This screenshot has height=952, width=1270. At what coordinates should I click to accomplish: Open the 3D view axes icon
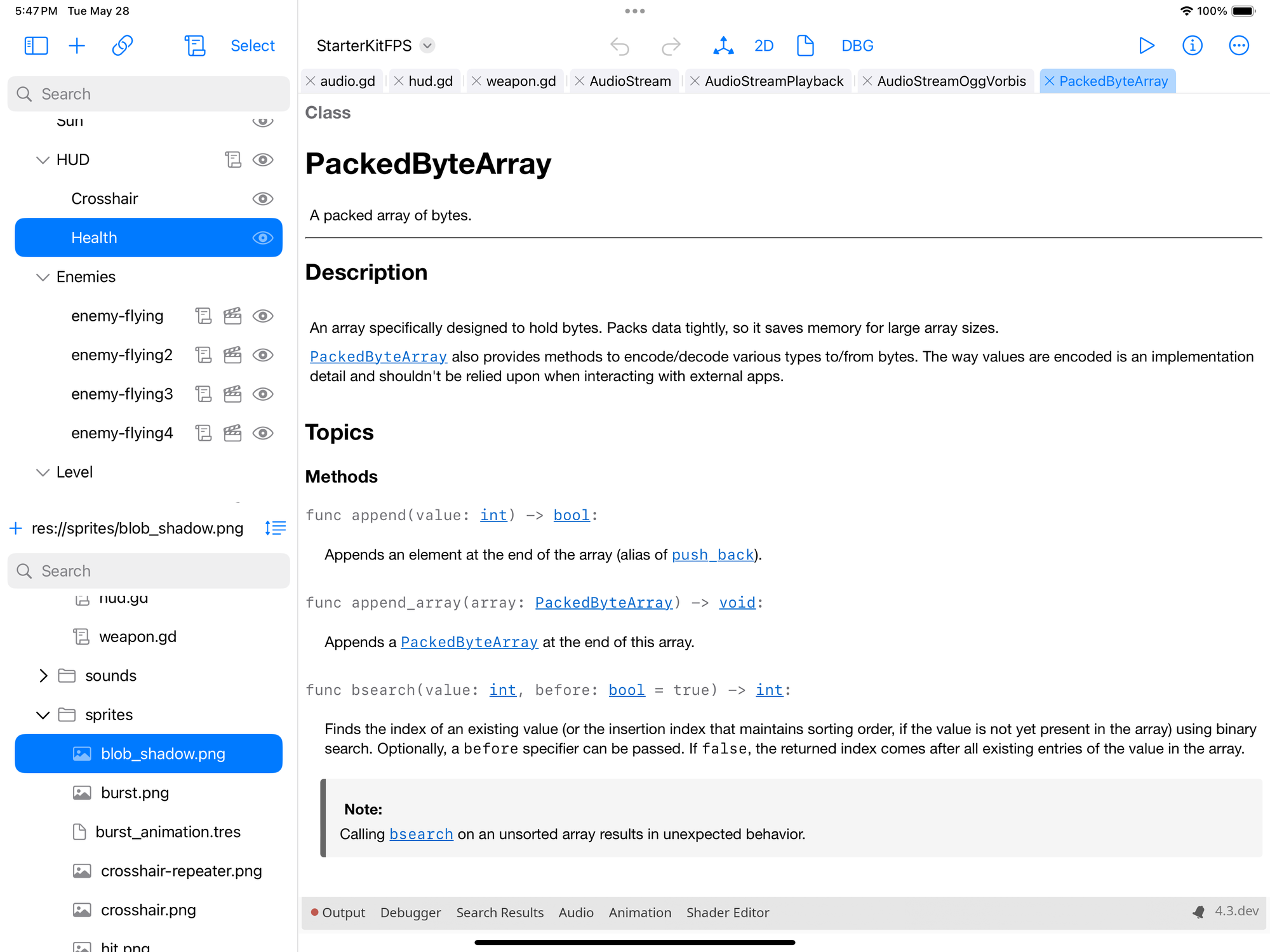click(x=723, y=46)
